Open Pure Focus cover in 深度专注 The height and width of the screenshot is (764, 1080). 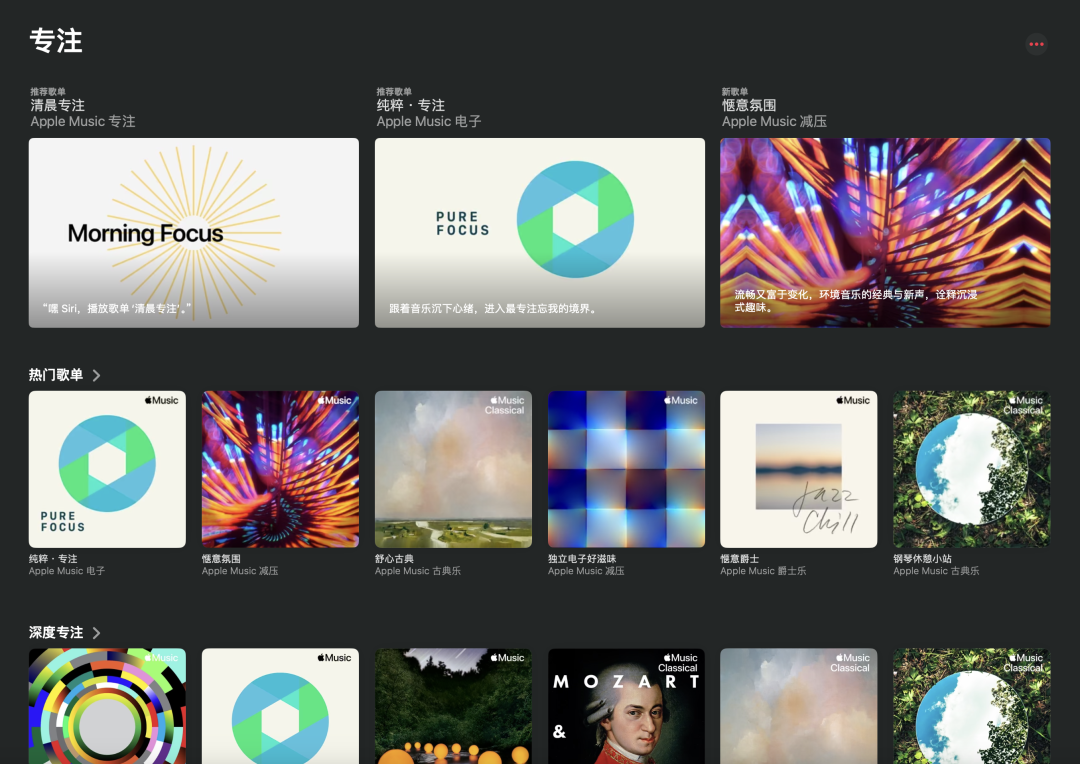click(x=280, y=706)
